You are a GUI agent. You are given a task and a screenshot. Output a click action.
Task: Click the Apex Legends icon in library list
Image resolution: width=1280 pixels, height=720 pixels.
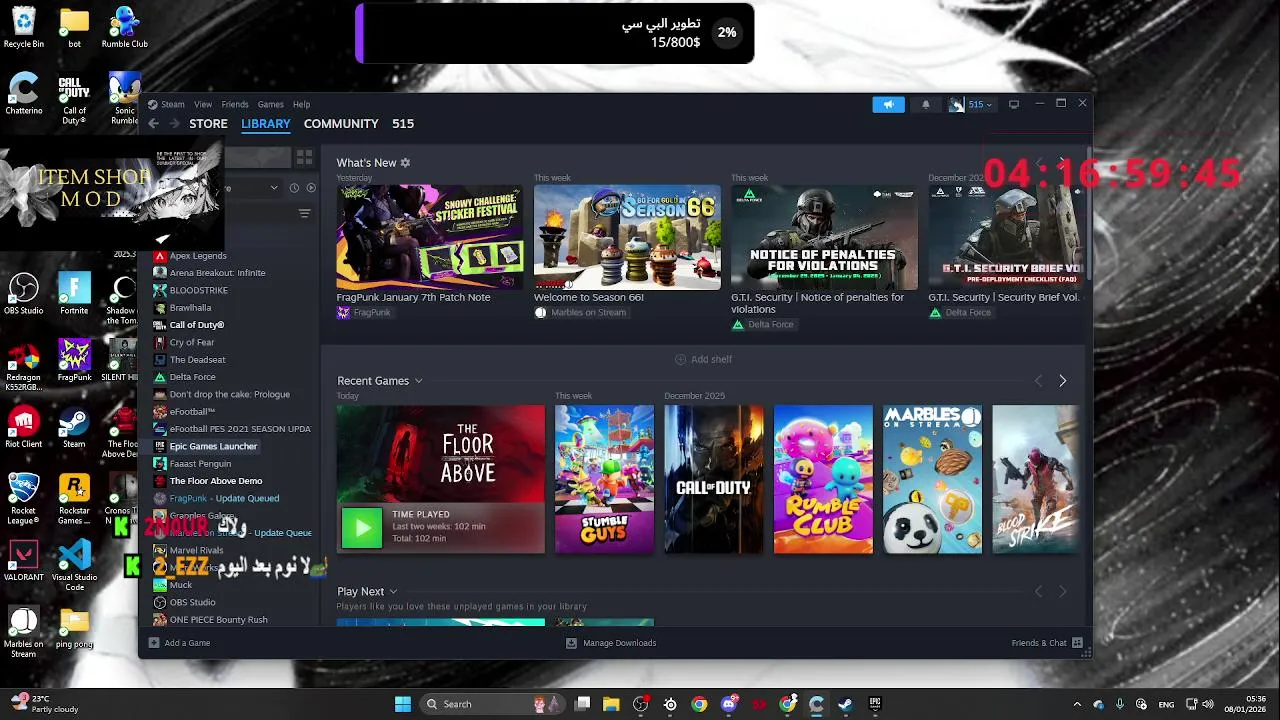(x=159, y=256)
